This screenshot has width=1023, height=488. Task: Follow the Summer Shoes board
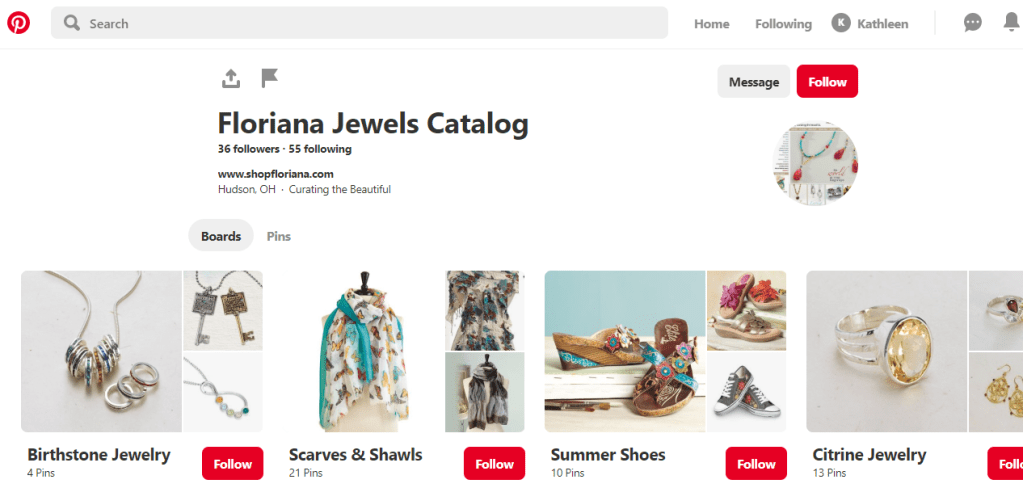point(756,464)
